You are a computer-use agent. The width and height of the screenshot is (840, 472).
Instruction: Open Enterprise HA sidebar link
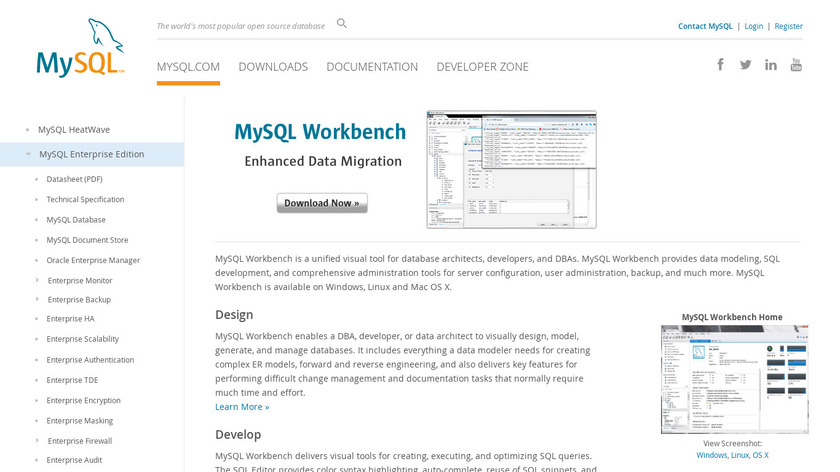70,319
